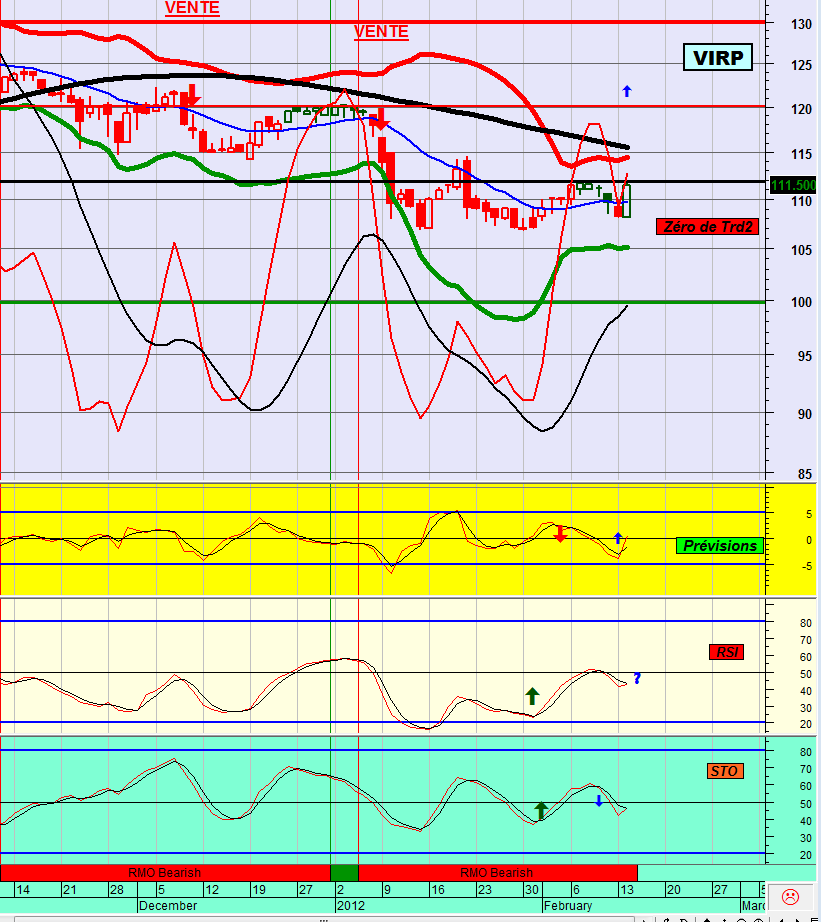Click the December month label
The image size is (821, 922).
tap(168, 906)
